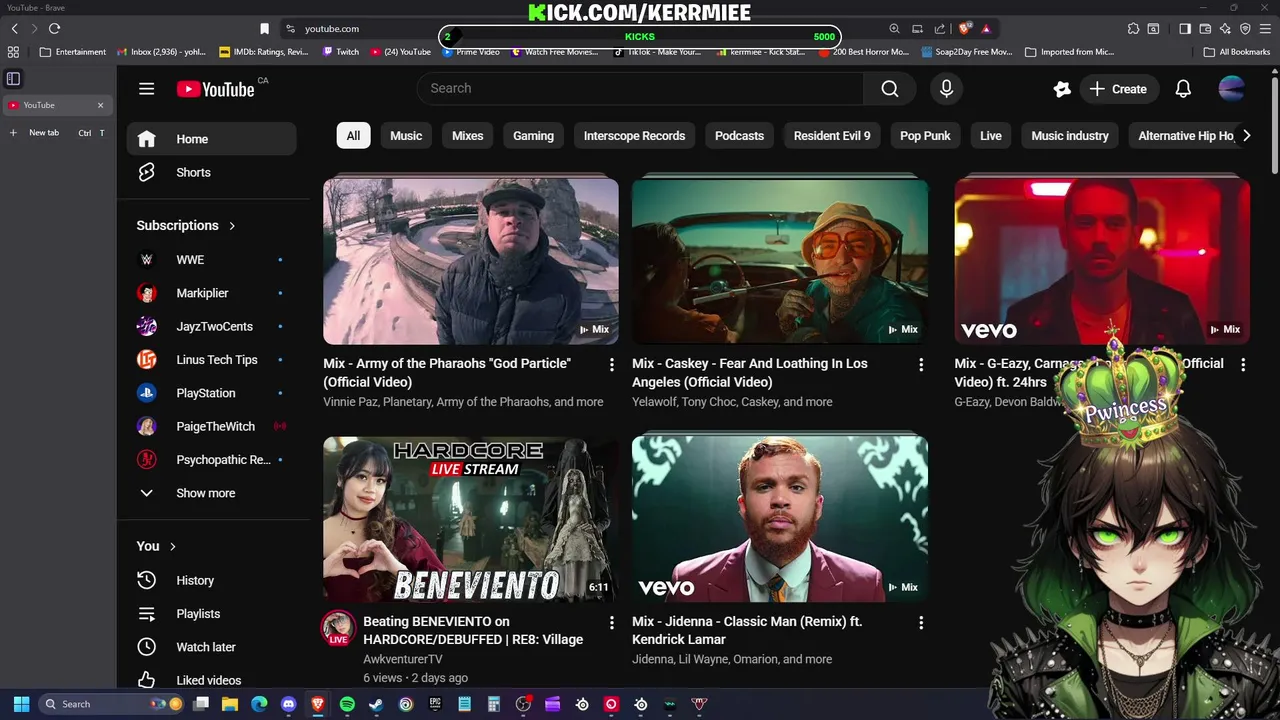Select the Interscope Records chip

(634, 136)
